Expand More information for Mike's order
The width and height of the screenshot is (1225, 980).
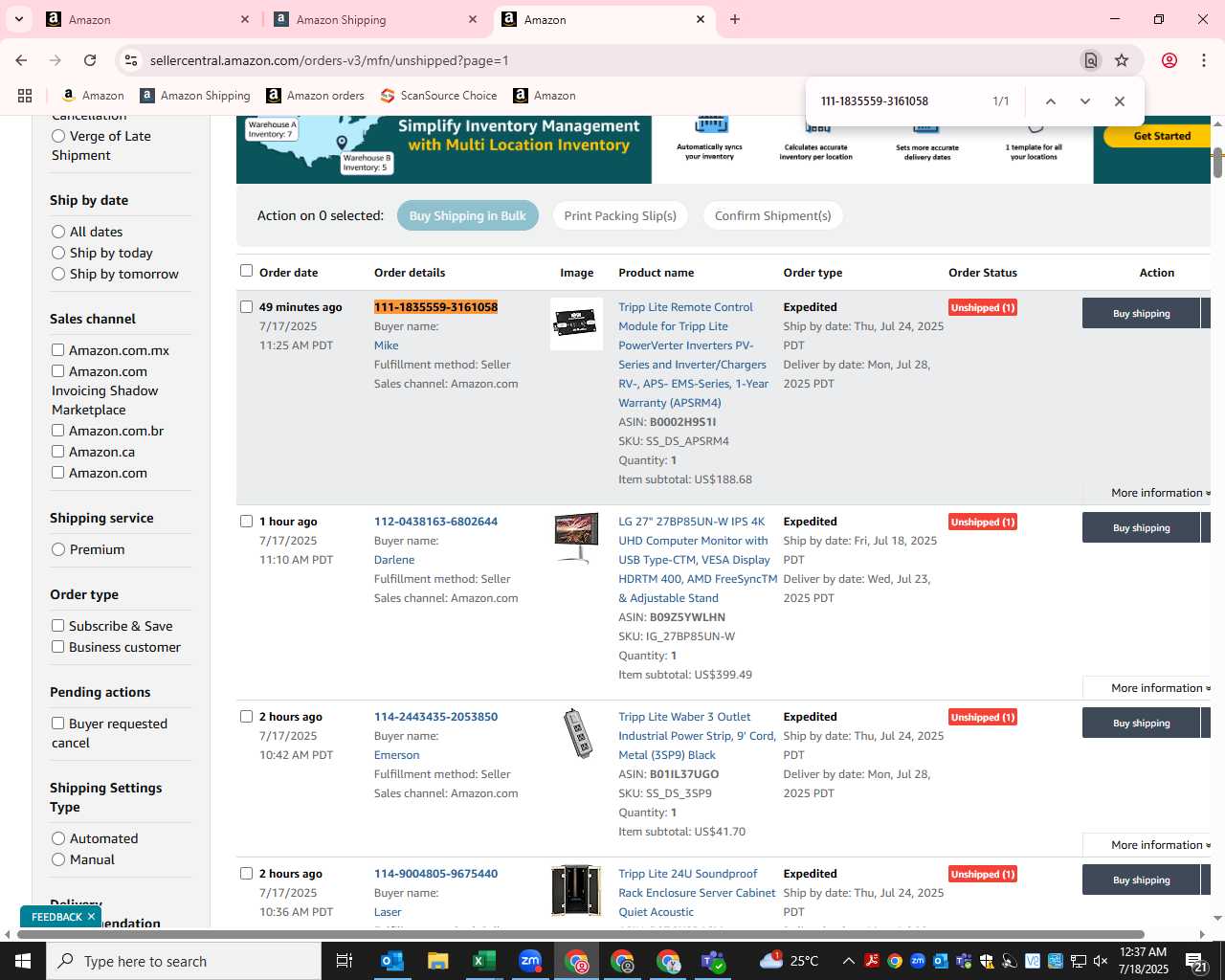click(x=1160, y=493)
